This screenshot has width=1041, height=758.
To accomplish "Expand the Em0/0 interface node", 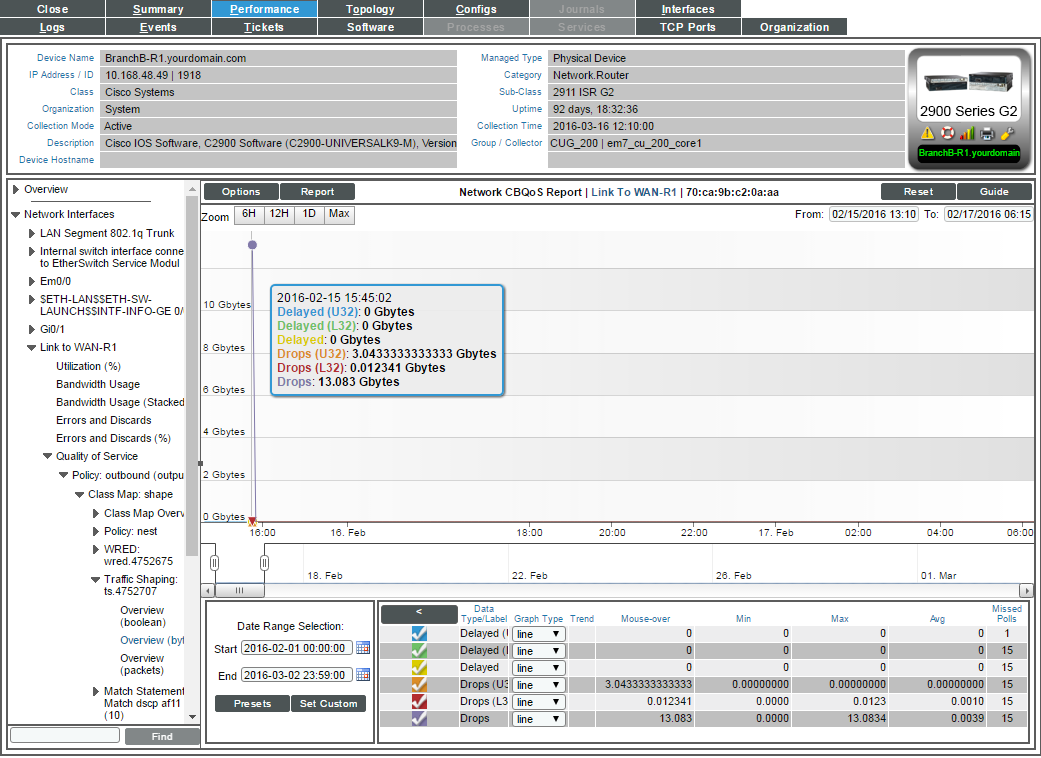I will 31,281.
